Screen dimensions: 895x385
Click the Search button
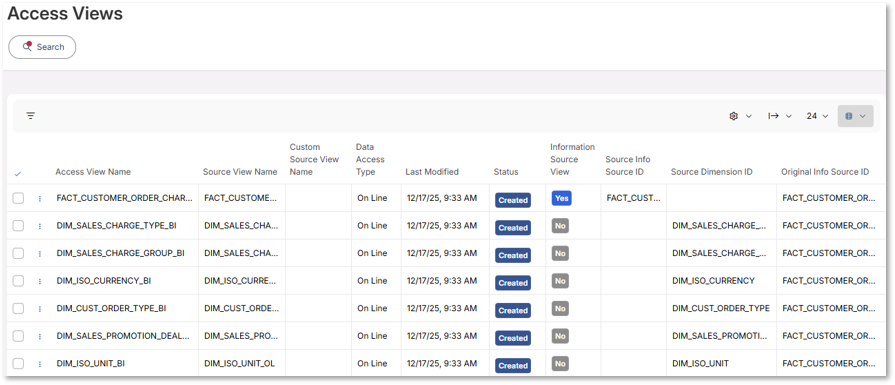pos(42,47)
